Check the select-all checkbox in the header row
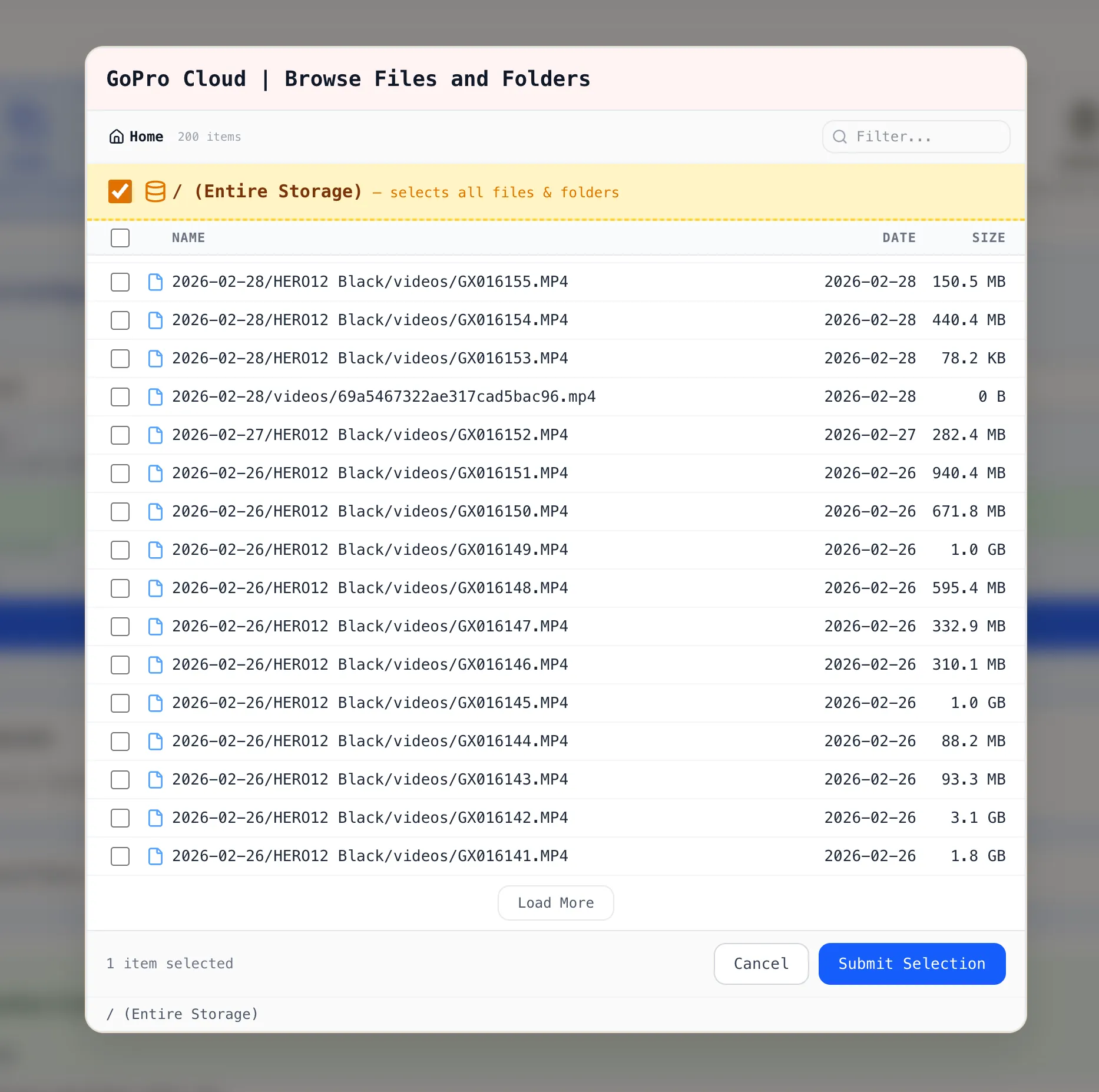The width and height of the screenshot is (1099, 1092). 120,238
